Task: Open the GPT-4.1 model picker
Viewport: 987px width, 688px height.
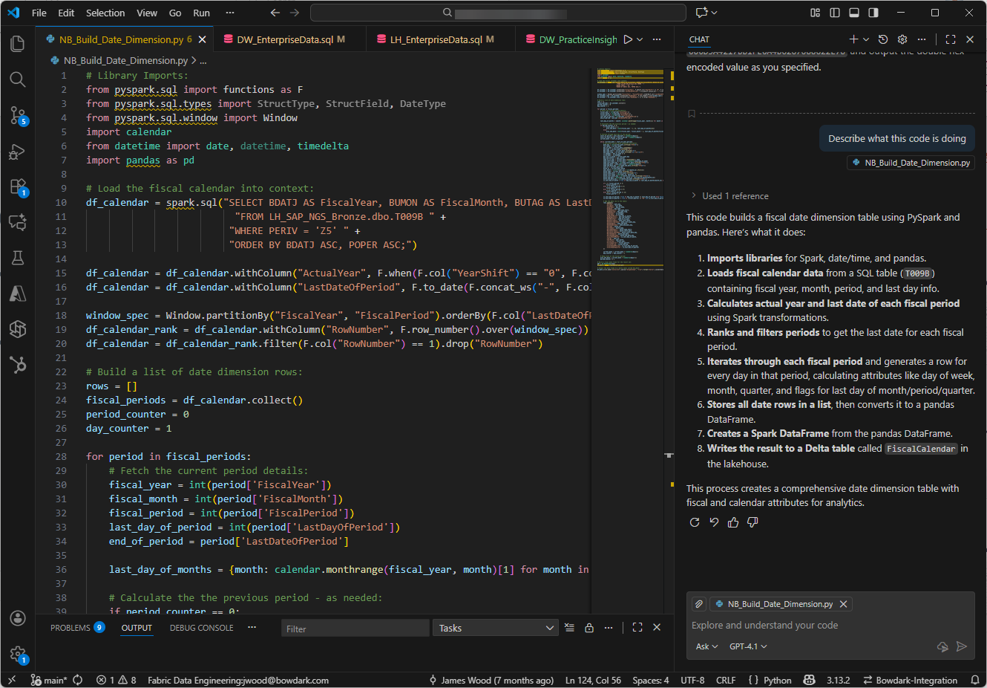Action: click(x=748, y=647)
